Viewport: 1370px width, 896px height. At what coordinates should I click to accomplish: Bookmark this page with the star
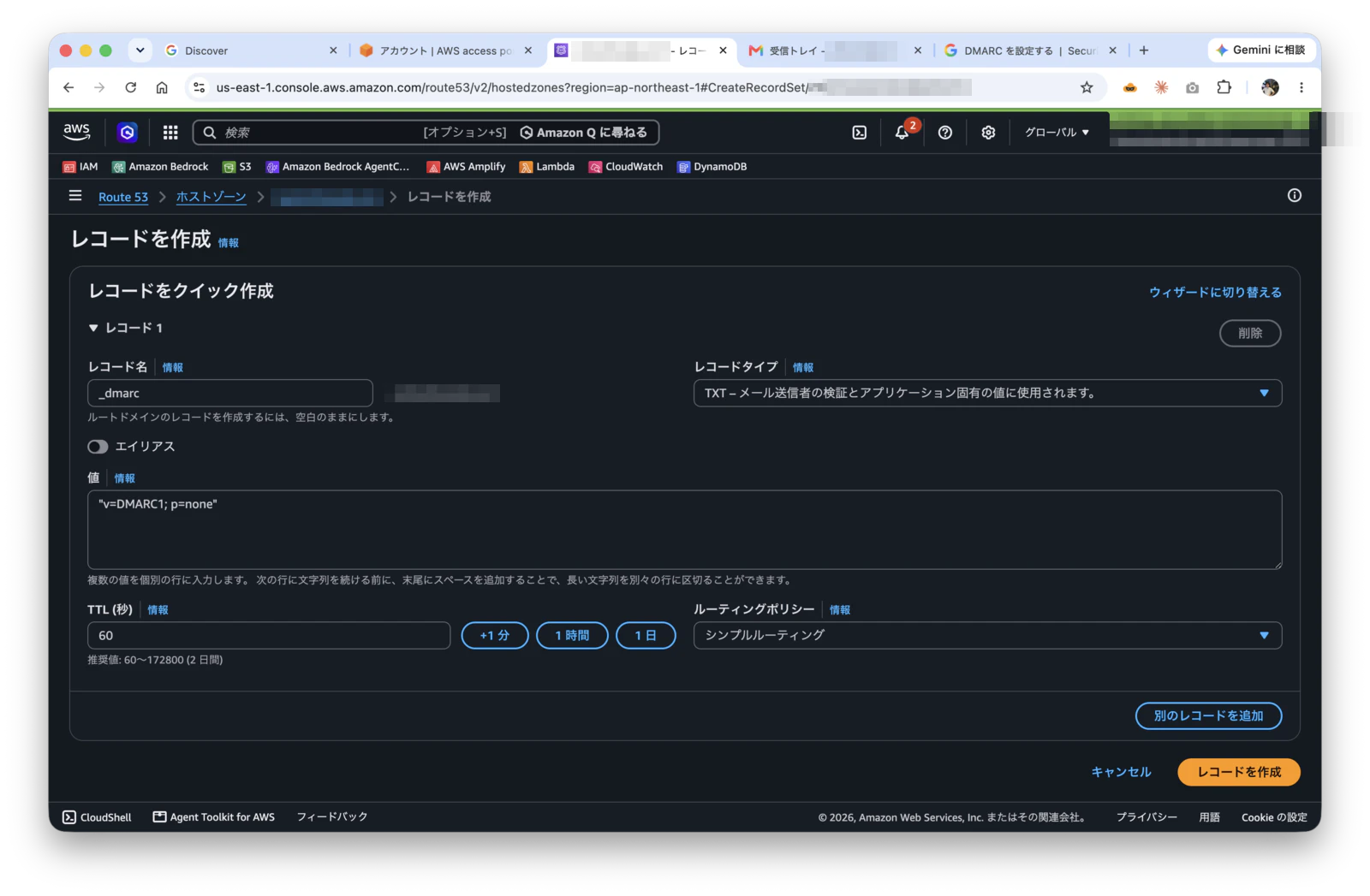click(1087, 87)
